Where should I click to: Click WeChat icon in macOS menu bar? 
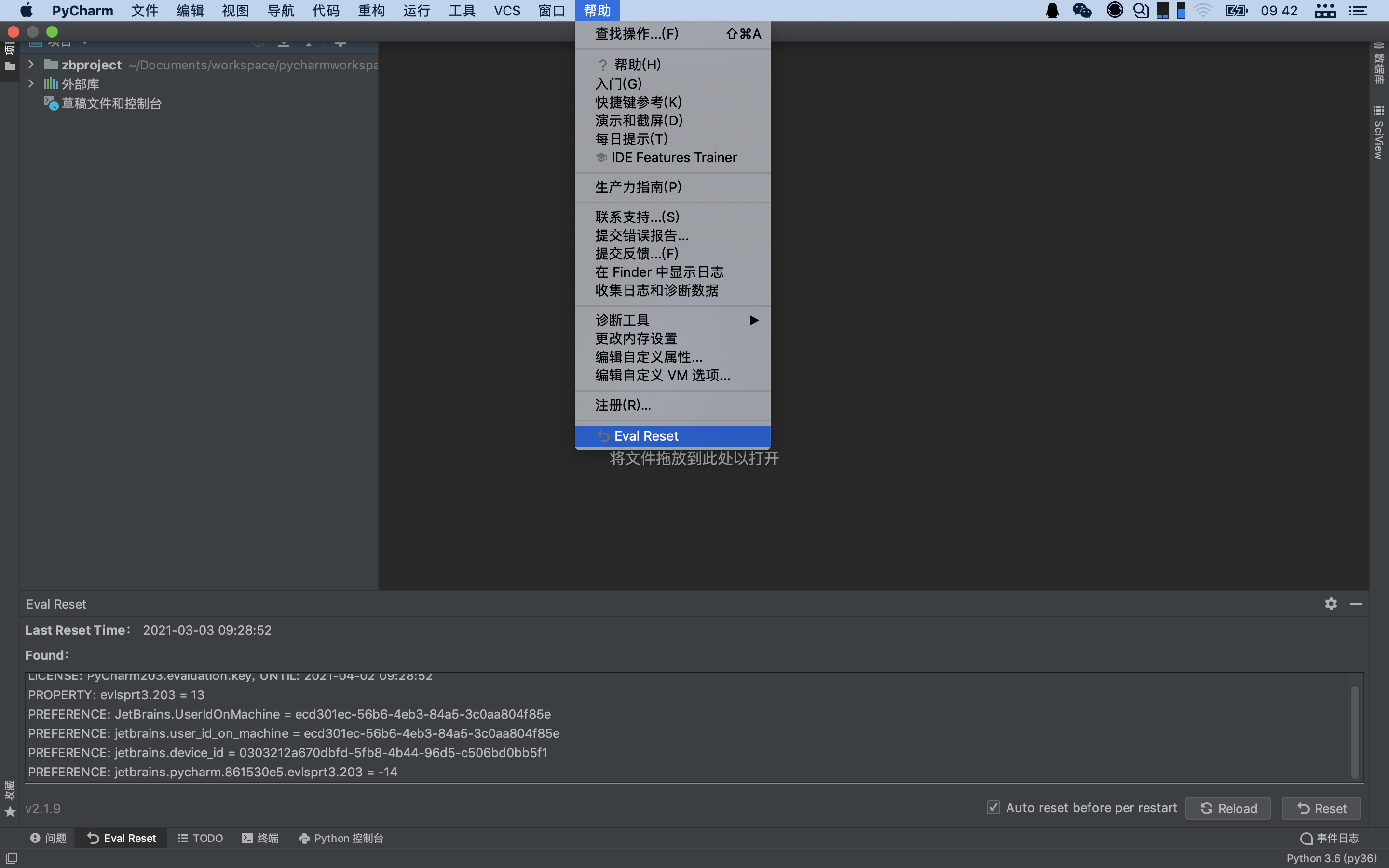click(1082, 10)
